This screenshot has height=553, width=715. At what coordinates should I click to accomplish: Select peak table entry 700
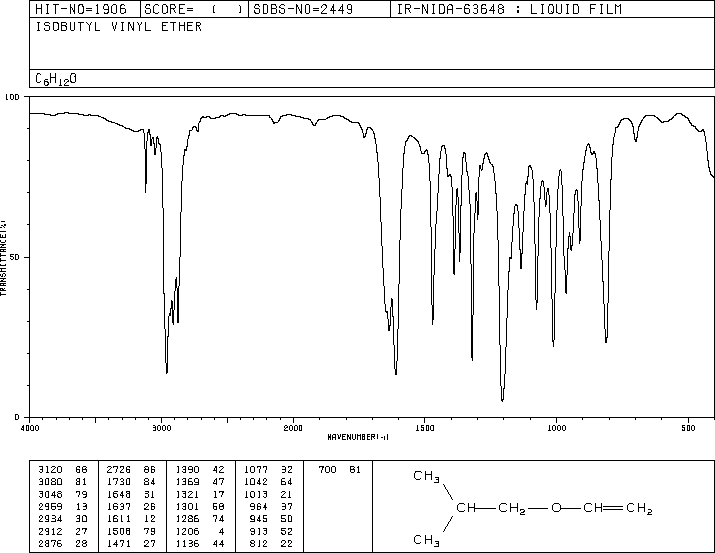point(327,470)
